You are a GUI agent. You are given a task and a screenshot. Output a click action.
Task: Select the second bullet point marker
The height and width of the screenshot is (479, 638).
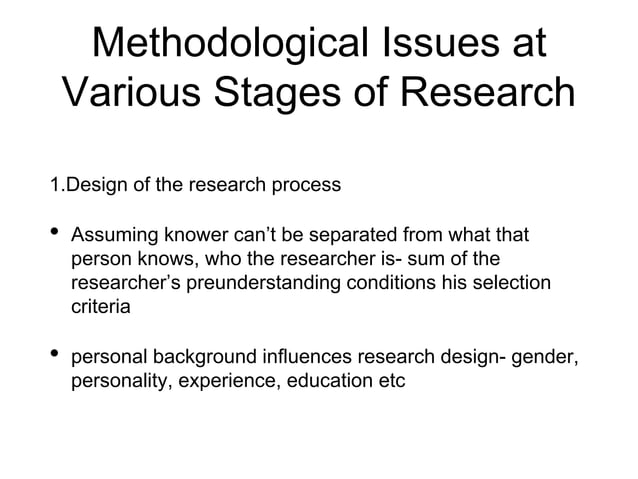click(x=55, y=353)
